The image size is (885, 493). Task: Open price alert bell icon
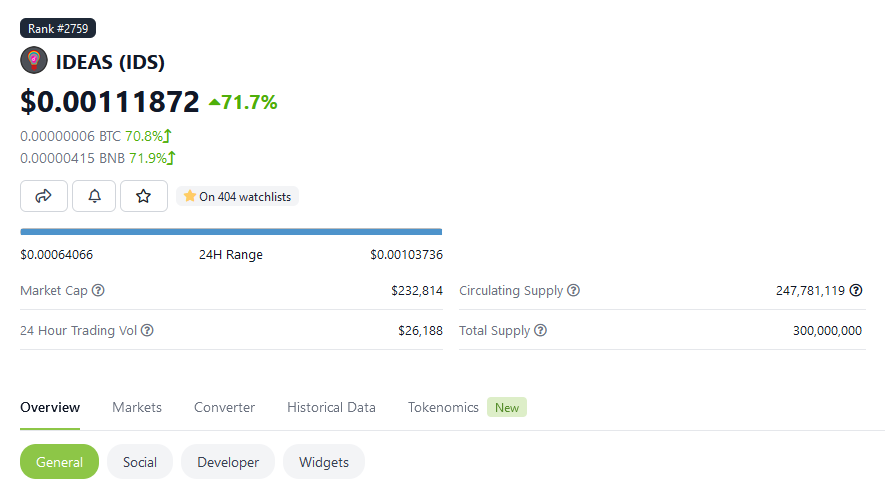(94, 196)
